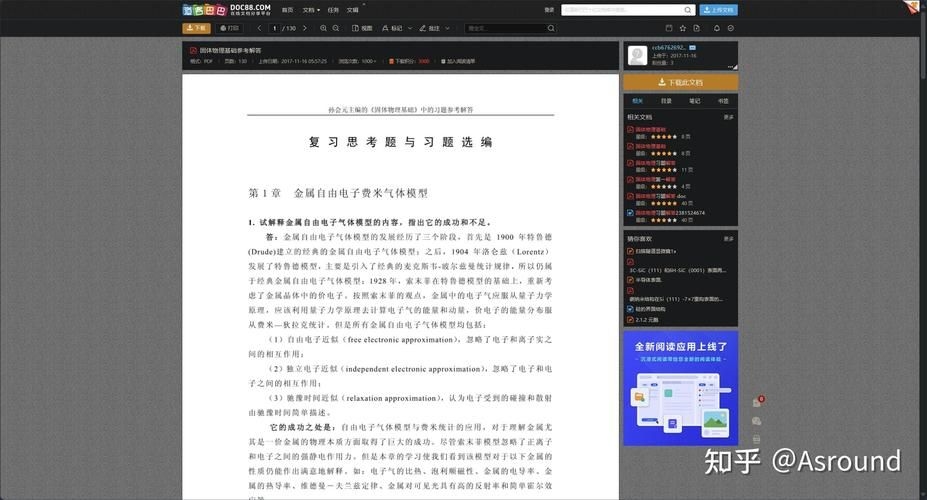927x500 pixels.
Task: Click 更多 link in 猜你喜欢 section
Action: [x=728, y=239]
